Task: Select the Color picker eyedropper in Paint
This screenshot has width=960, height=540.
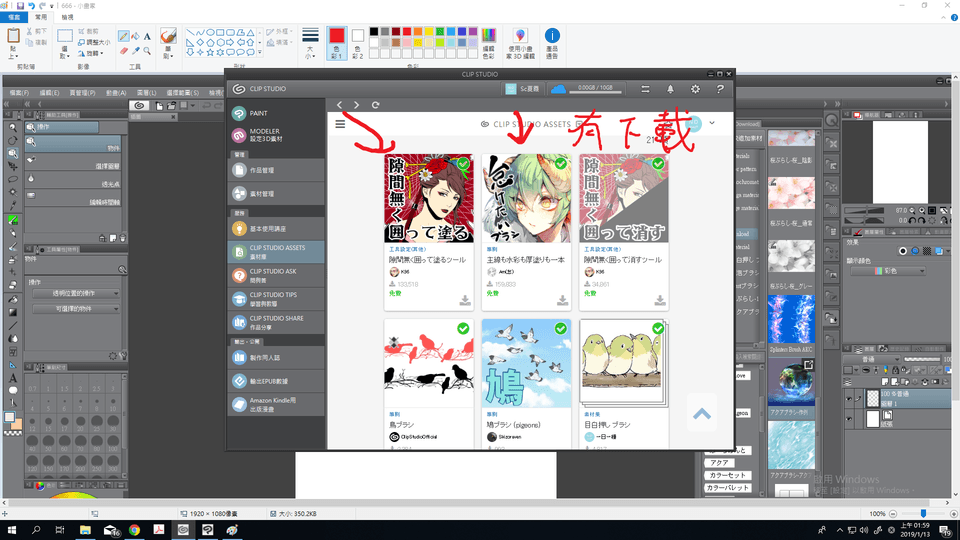Action: point(135,51)
